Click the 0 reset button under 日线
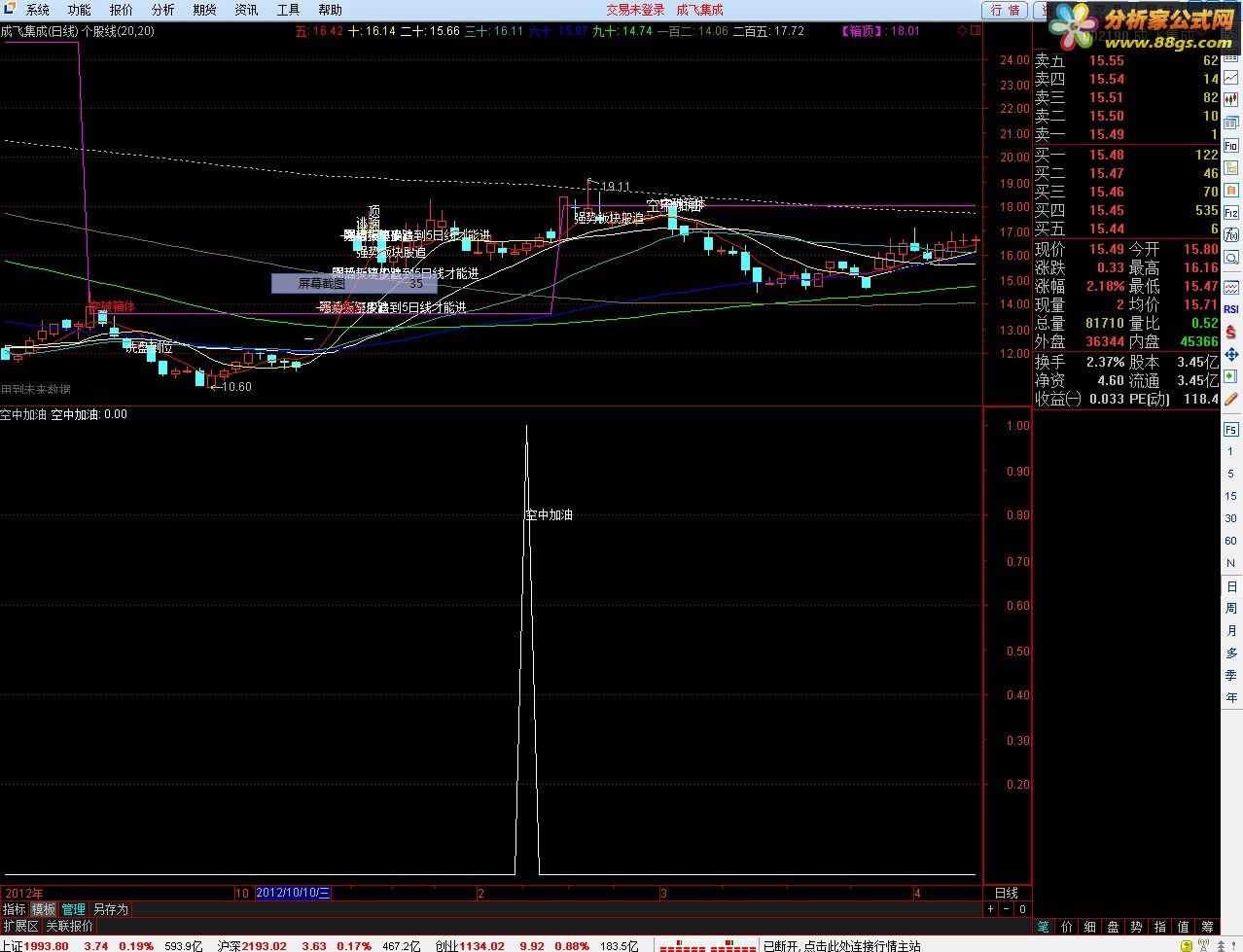The width and height of the screenshot is (1243, 952). pos(1022,909)
